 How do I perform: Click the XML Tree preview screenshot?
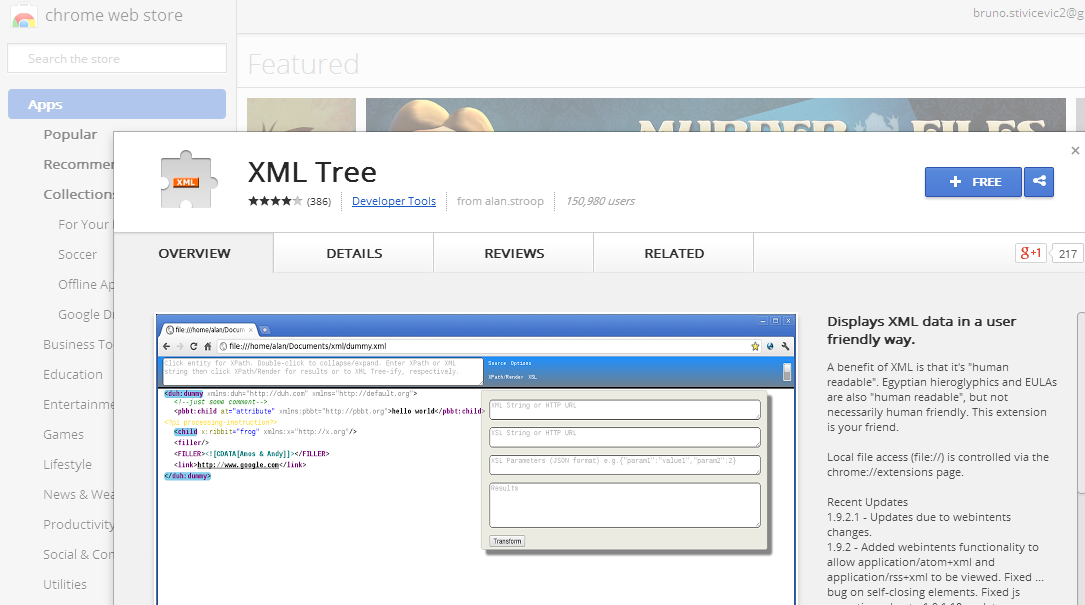(x=476, y=460)
